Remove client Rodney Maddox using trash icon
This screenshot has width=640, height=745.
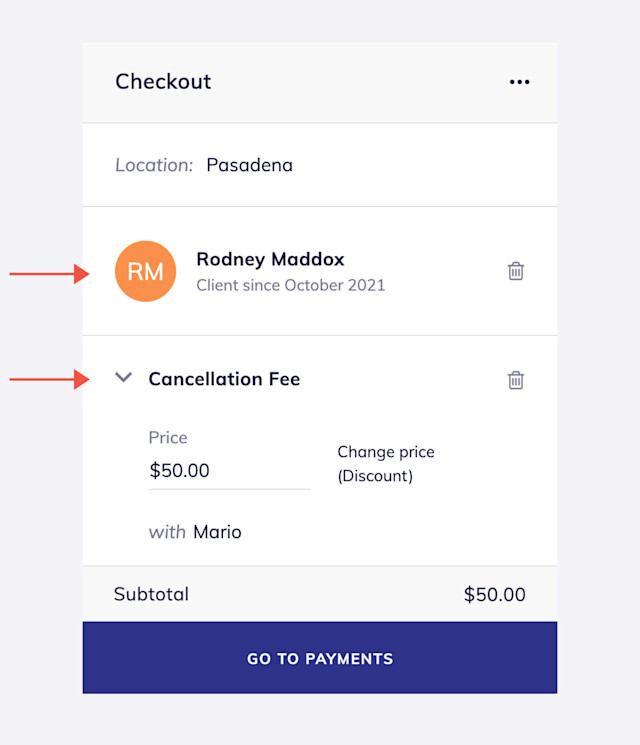point(516,271)
